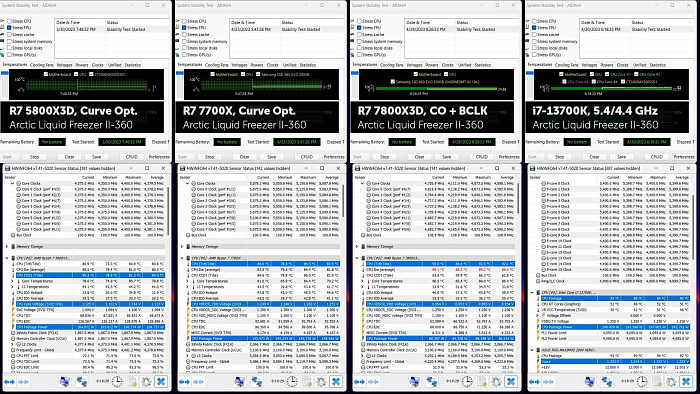Expand Memory Timings in the R7 7700X HWiNFO window

click(182, 246)
